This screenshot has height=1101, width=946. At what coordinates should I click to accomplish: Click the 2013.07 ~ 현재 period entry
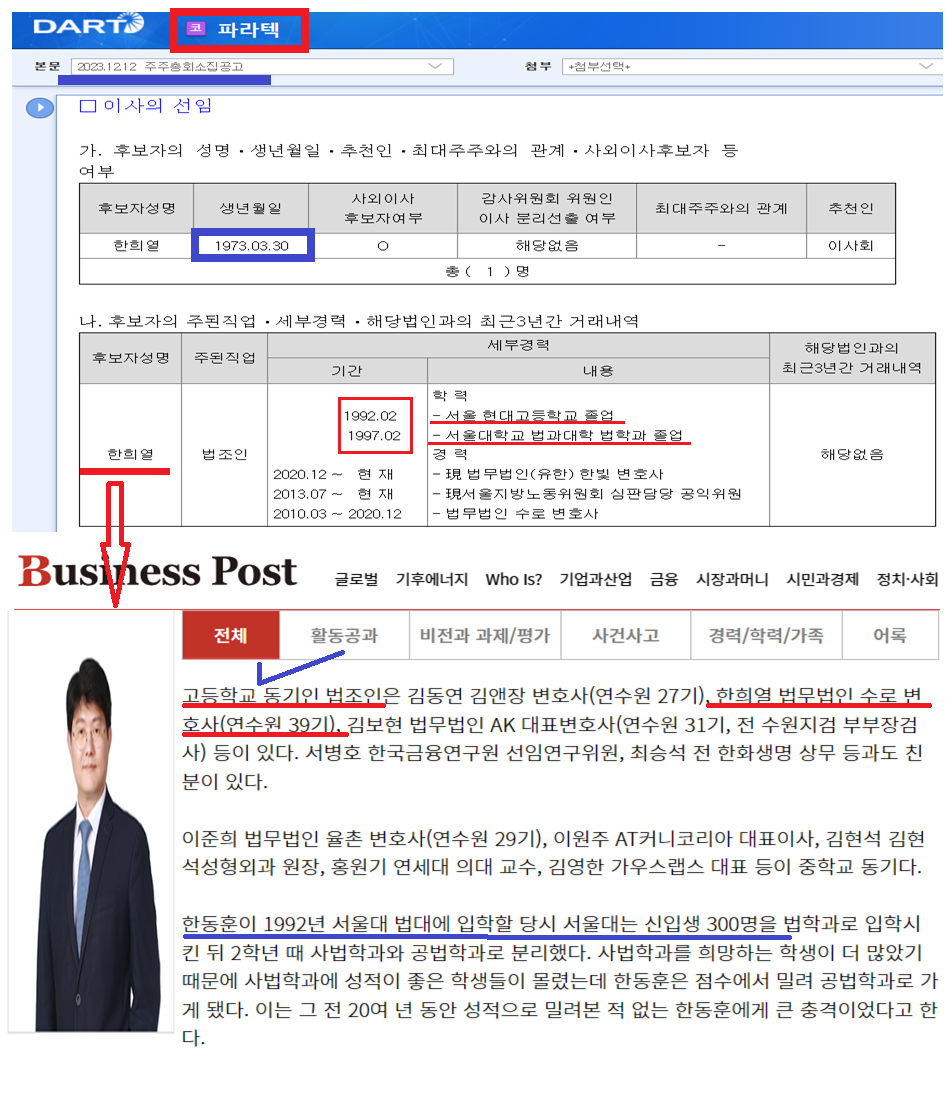pos(333,494)
